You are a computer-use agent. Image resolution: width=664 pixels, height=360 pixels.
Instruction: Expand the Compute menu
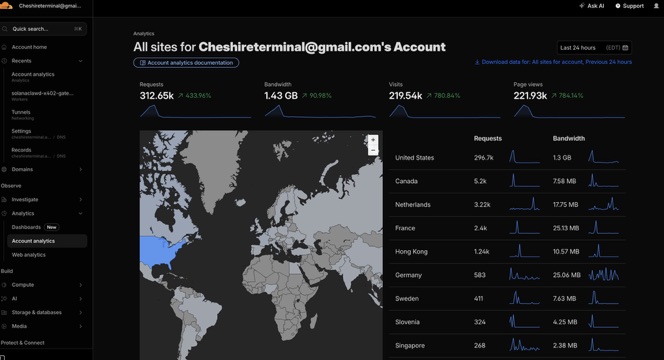point(80,285)
